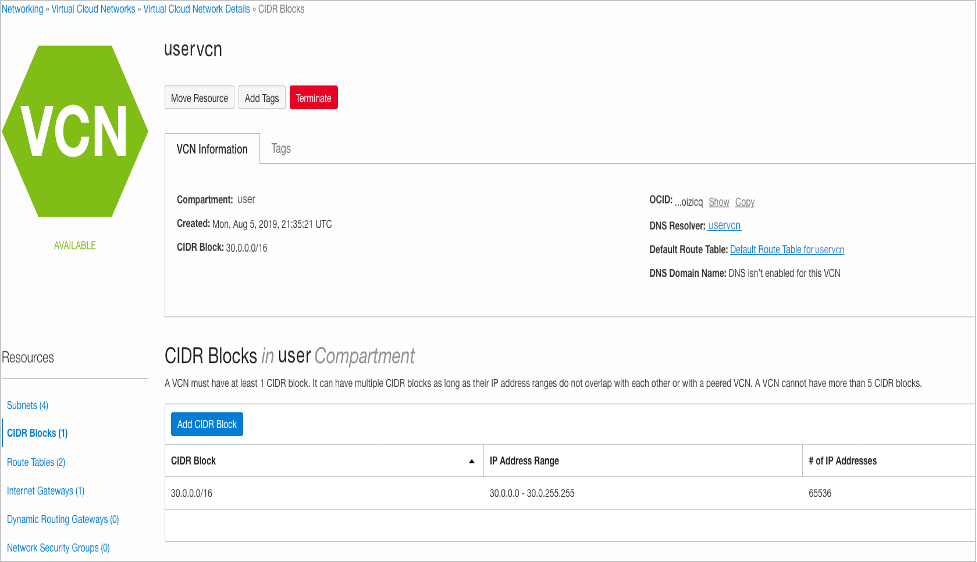
Task: Open Subnets in Resources list
Action: [28, 405]
